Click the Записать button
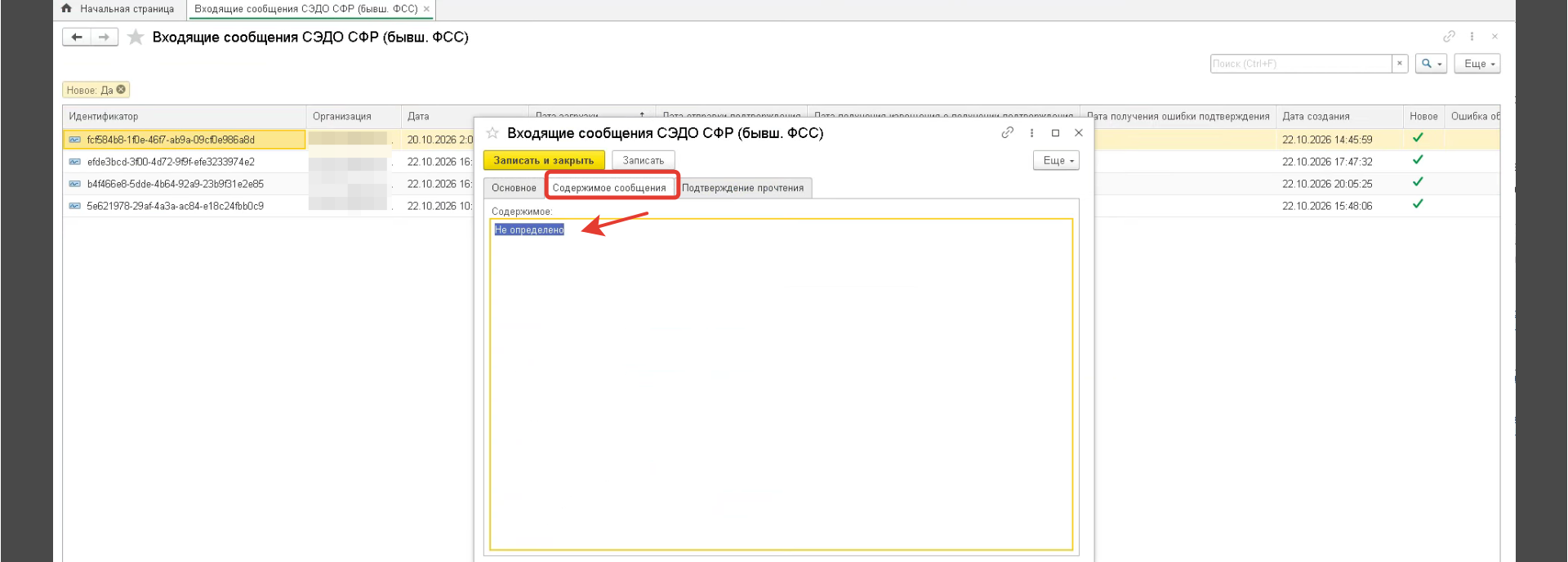Image resolution: width=1568 pixels, height=562 pixels. [644, 160]
